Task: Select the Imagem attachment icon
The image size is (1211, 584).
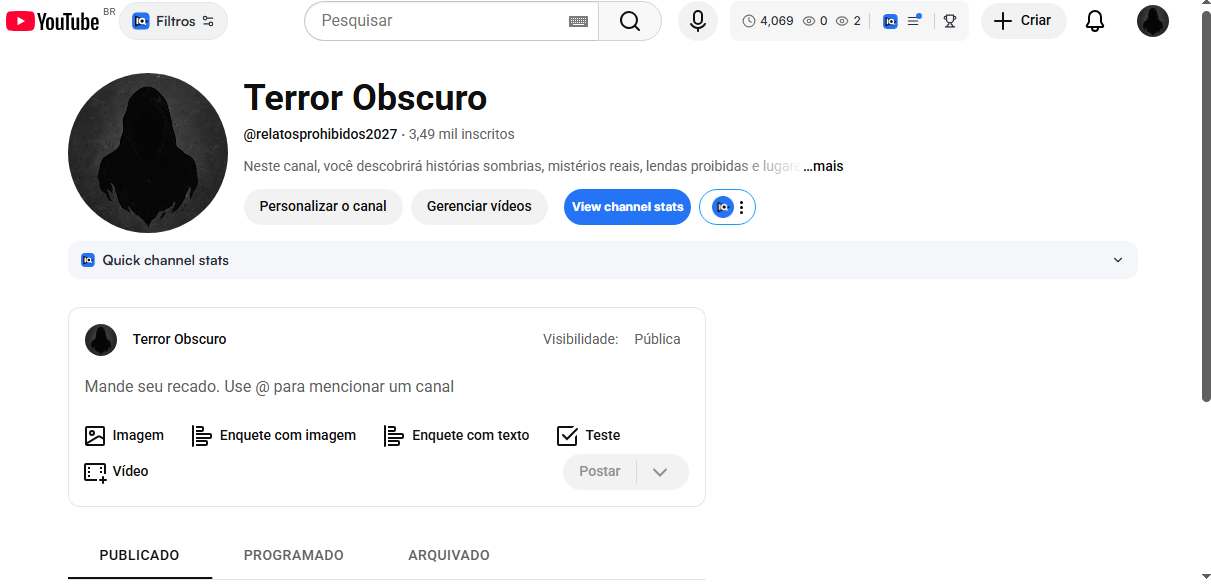Action: (x=95, y=435)
